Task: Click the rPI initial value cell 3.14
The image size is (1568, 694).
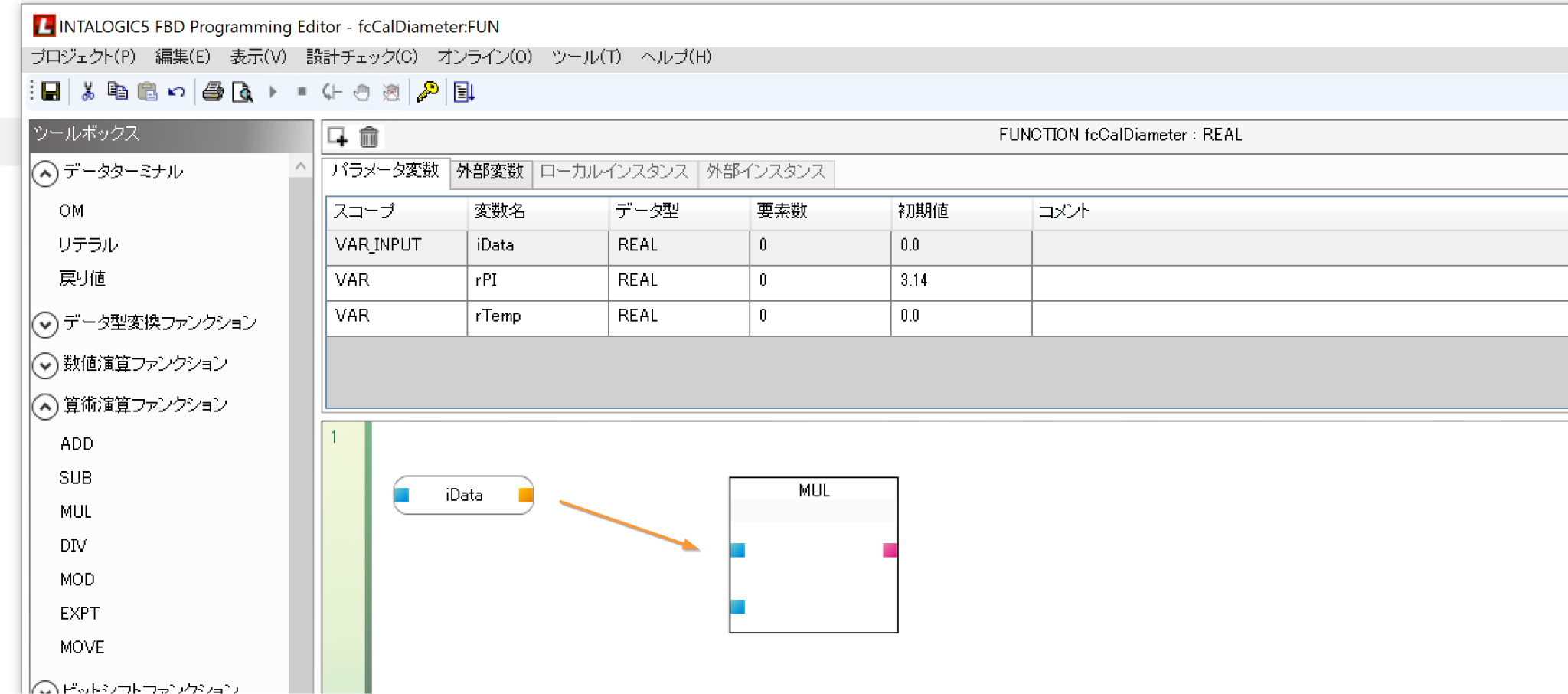Action: (x=960, y=280)
